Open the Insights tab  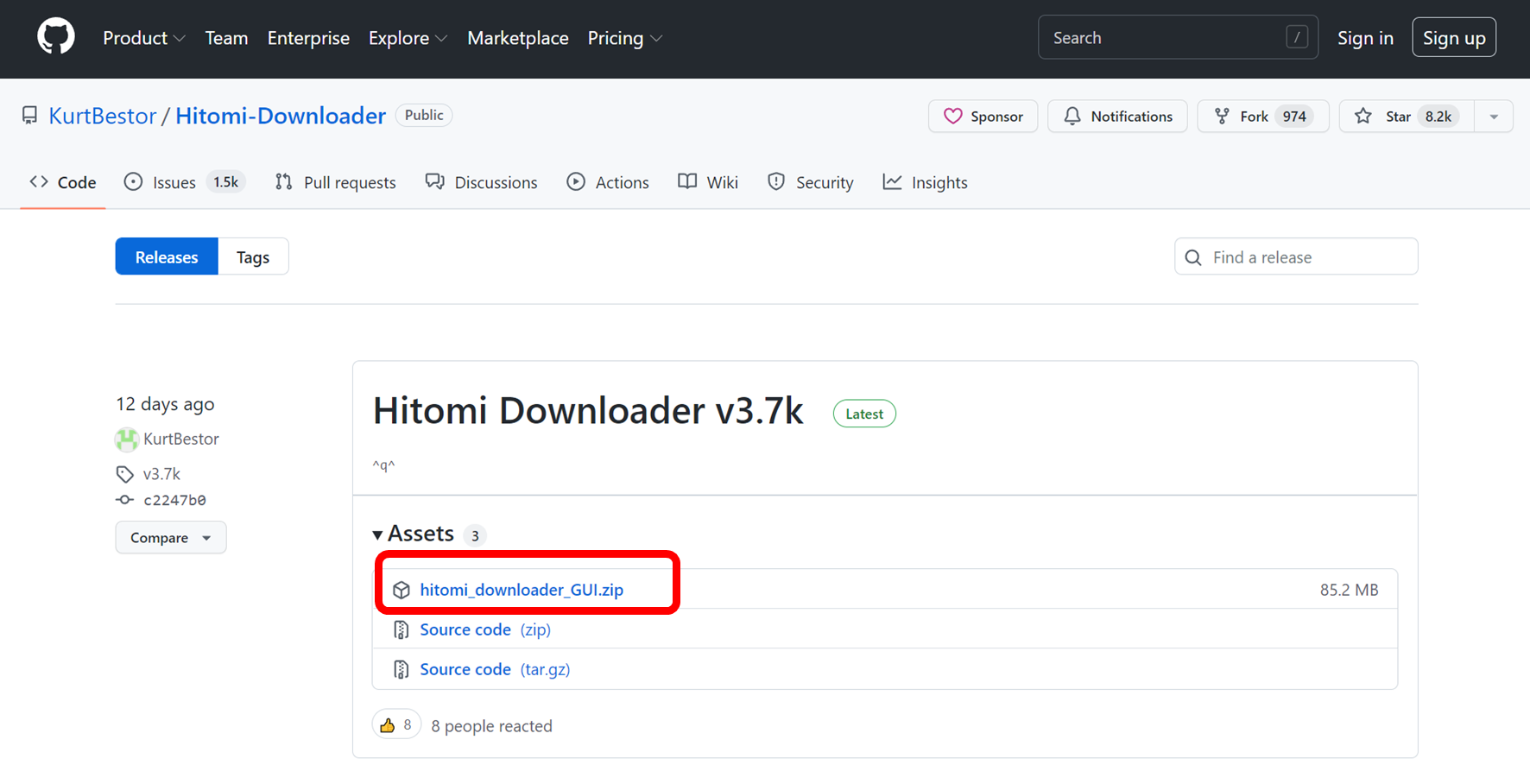925,182
